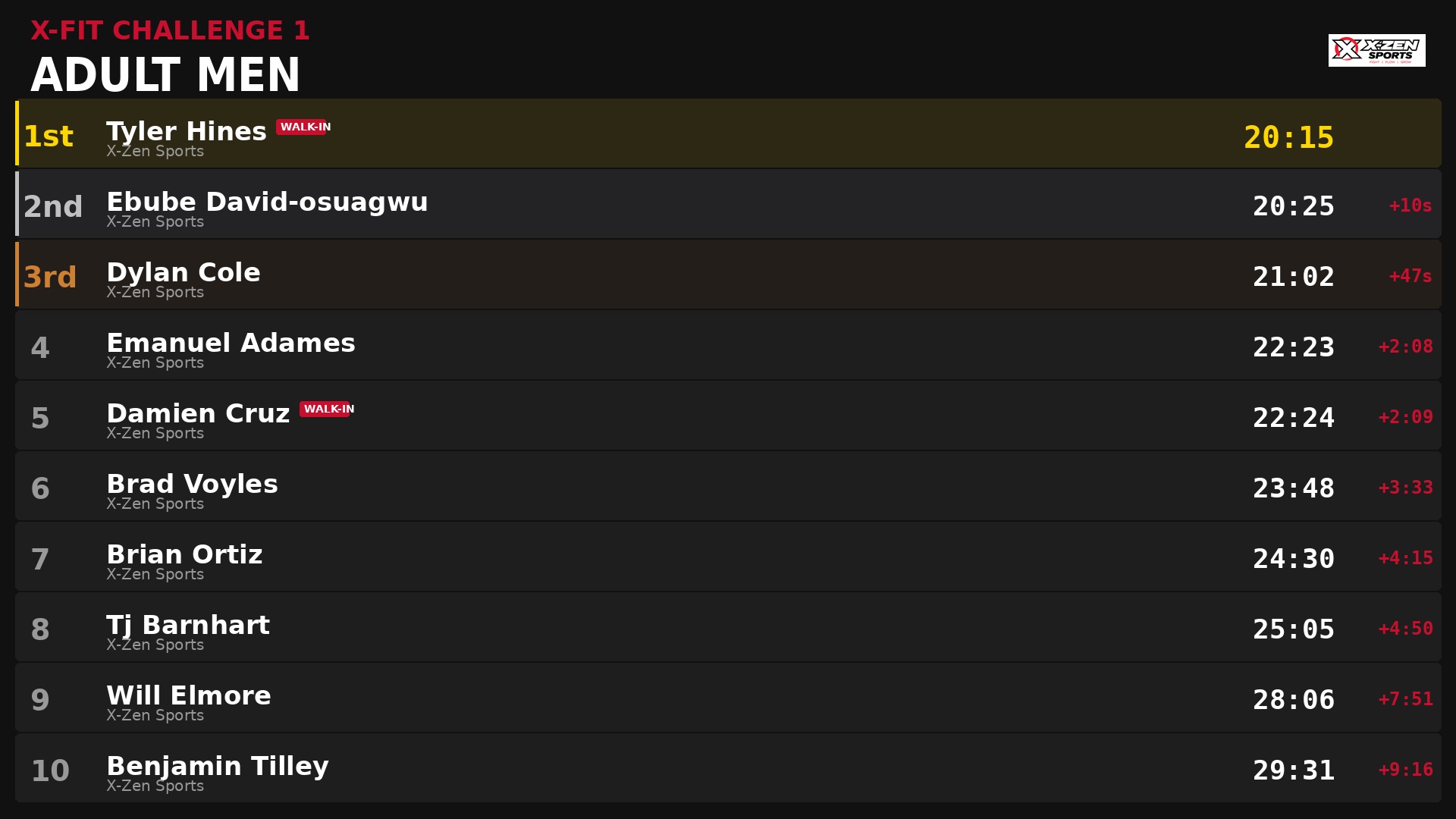Viewport: 1456px width, 819px height.
Task: Select Brad Voyles row
Action: click(x=728, y=486)
